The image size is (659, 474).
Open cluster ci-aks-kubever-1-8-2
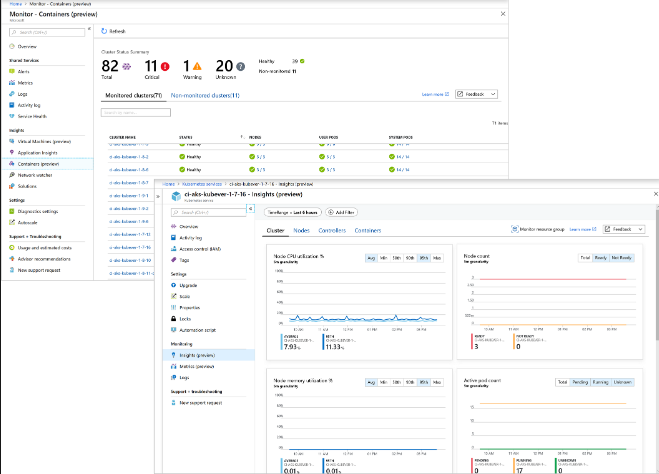[x=129, y=157]
